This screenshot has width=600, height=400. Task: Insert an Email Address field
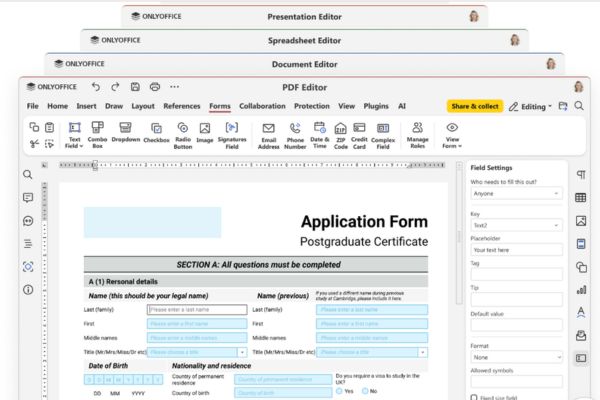(268, 135)
